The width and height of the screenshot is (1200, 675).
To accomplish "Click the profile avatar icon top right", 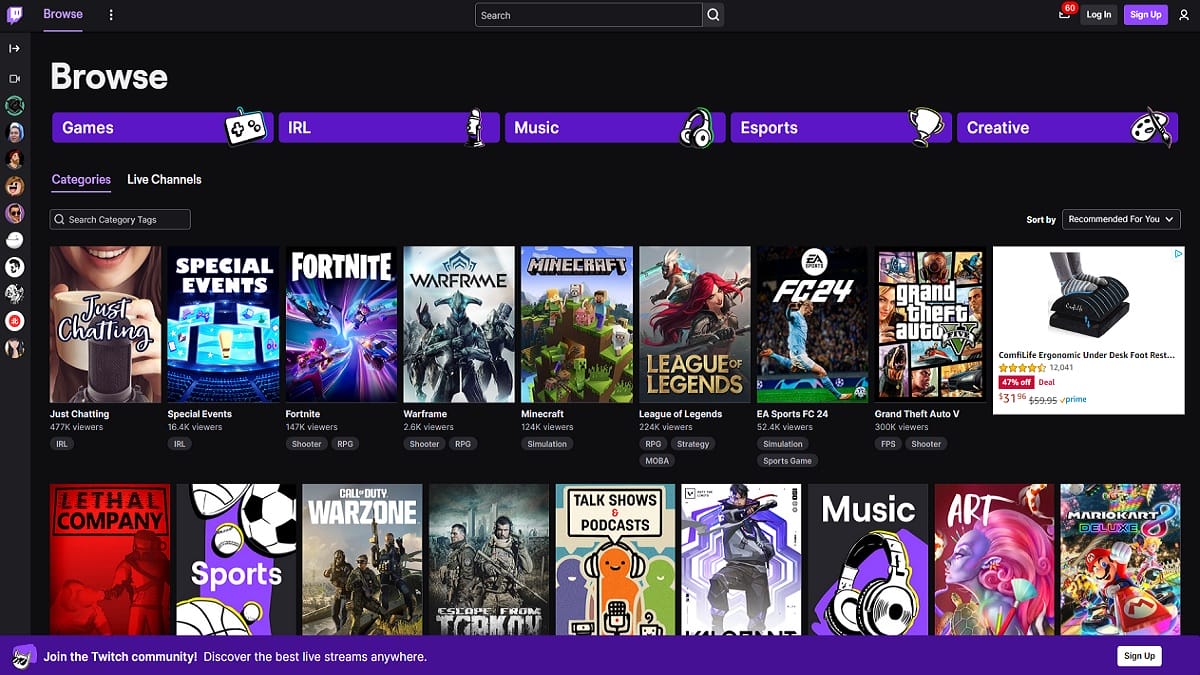I will pos(1184,14).
